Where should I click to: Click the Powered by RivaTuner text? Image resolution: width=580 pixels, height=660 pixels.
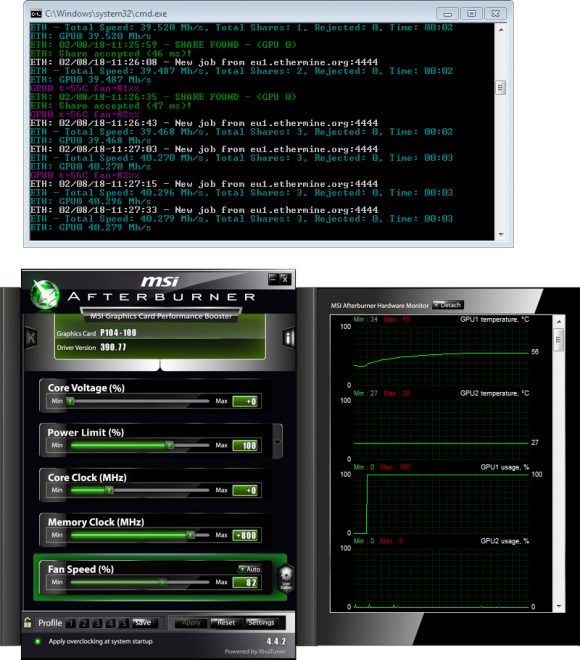coord(255,652)
